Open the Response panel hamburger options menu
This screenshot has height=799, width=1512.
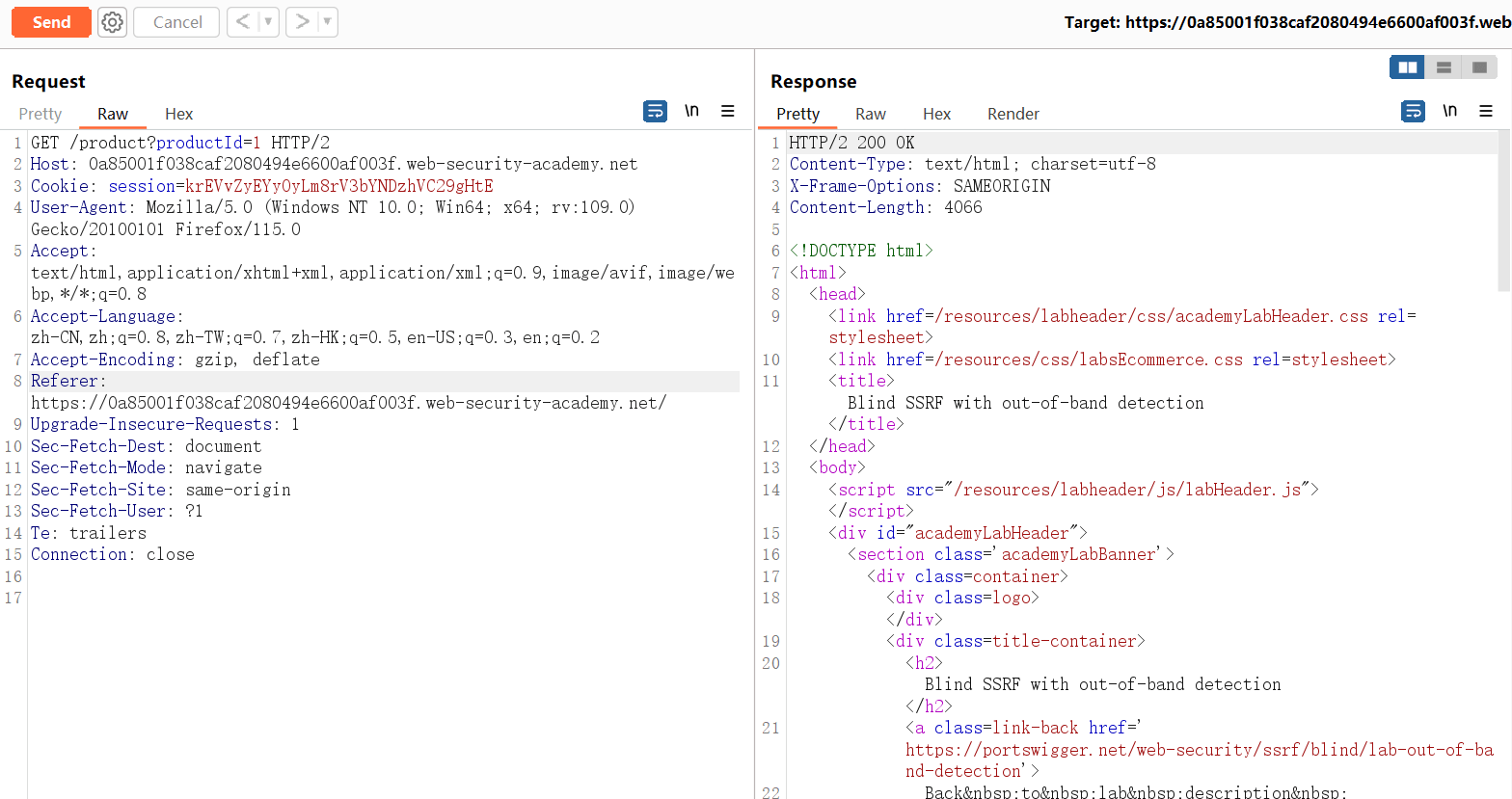tap(1486, 112)
